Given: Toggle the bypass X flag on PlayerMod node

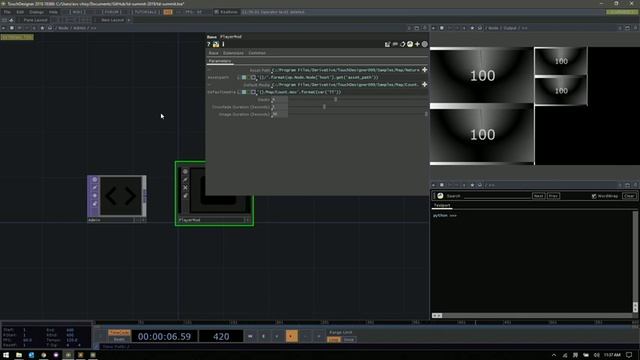Looking at the screenshot, I should tap(185, 188).
